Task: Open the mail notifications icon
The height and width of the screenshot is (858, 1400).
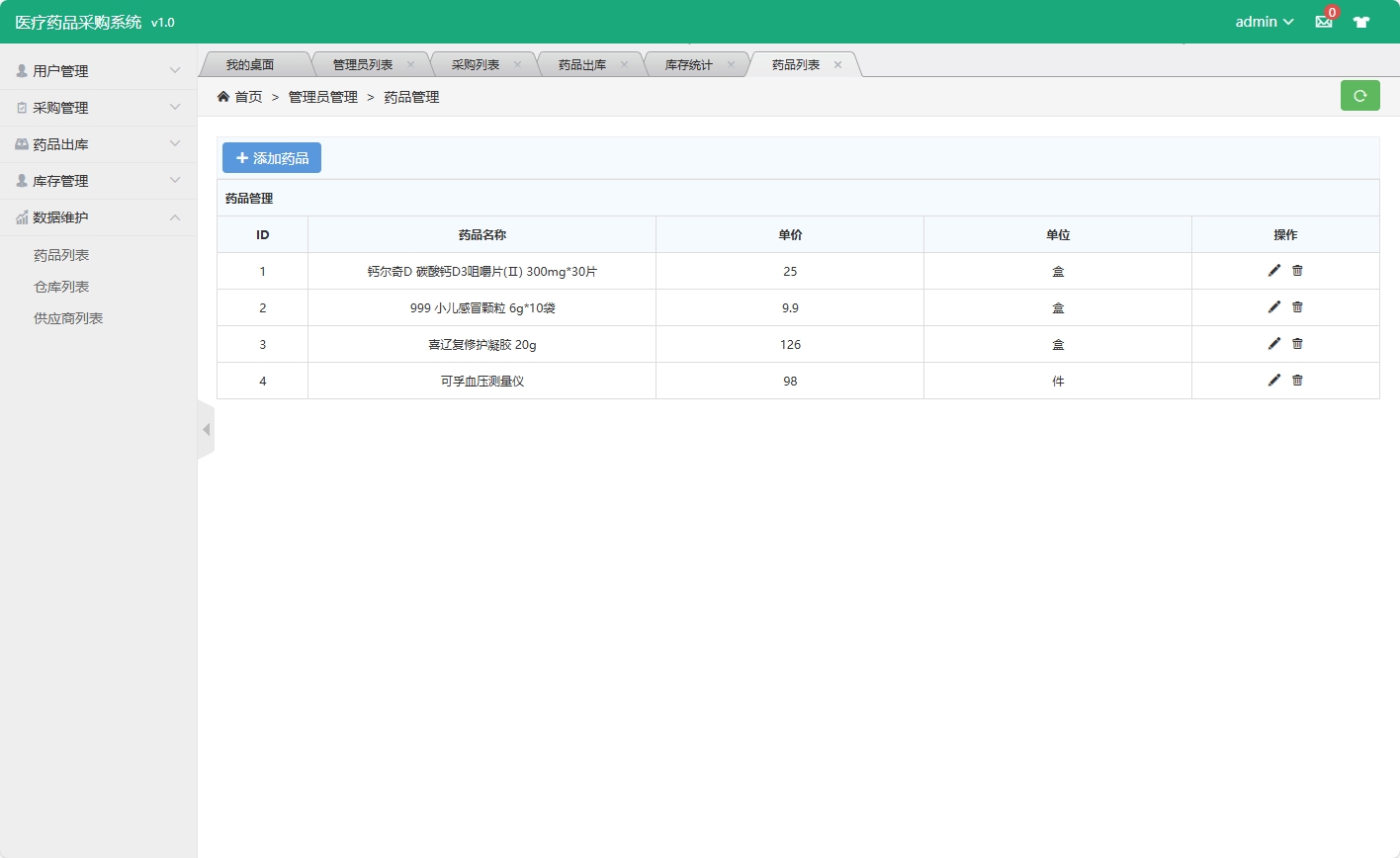Action: 1324,22
